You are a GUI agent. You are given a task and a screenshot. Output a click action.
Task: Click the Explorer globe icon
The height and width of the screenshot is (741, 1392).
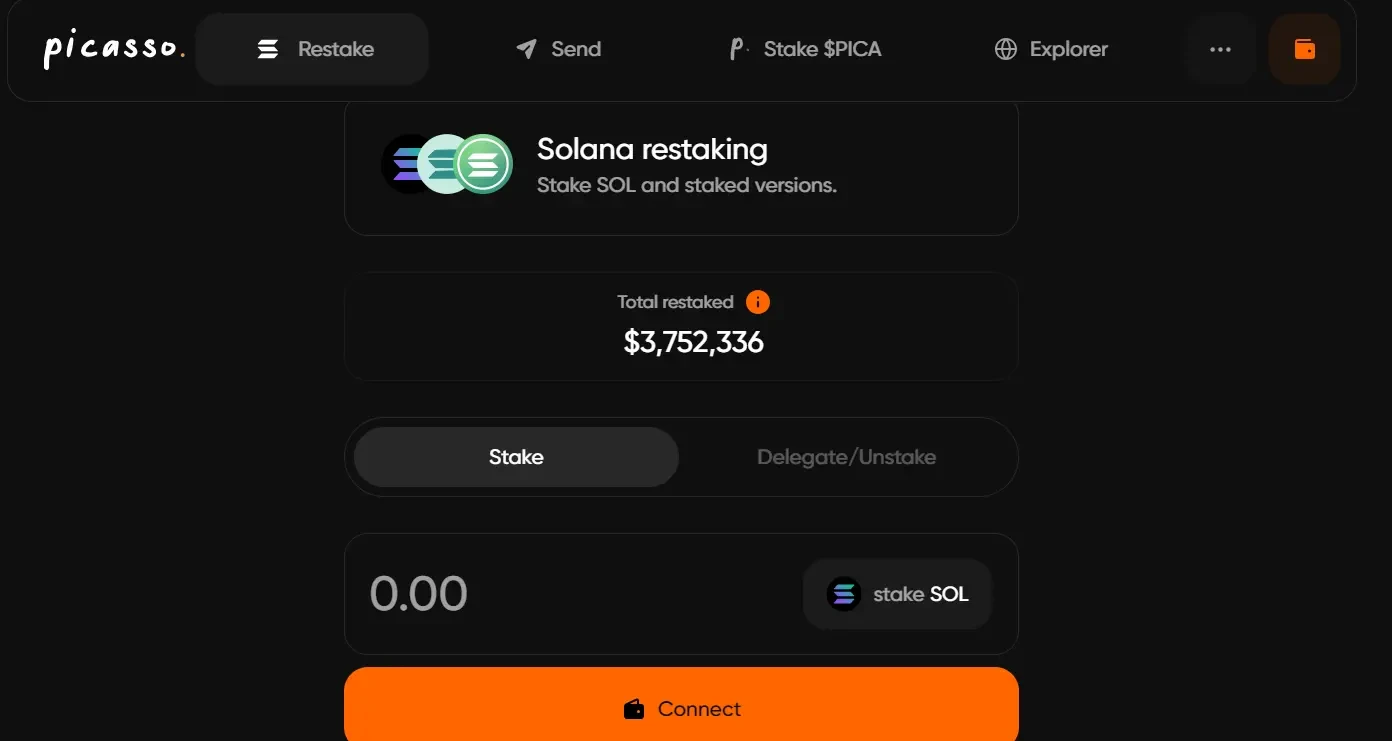pos(1006,49)
